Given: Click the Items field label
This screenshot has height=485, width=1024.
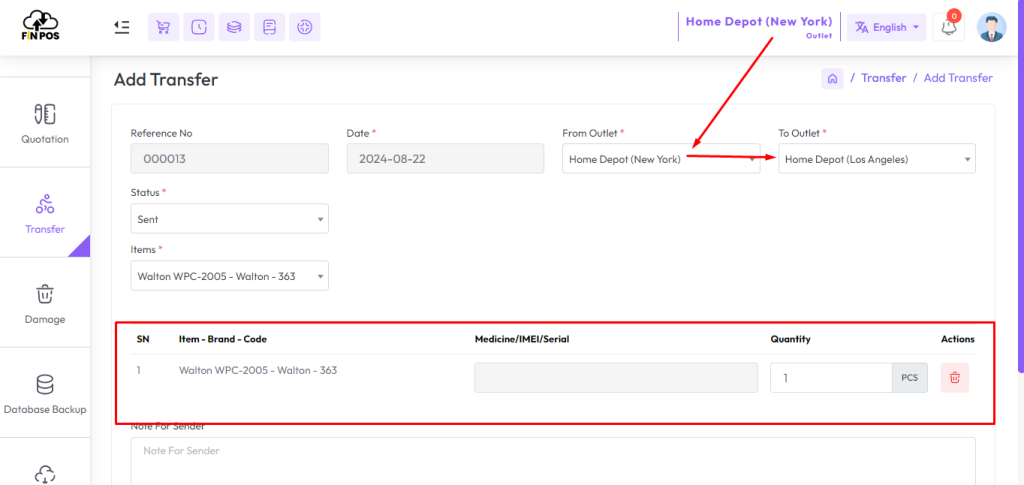Looking at the screenshot, I should [146, 249].
